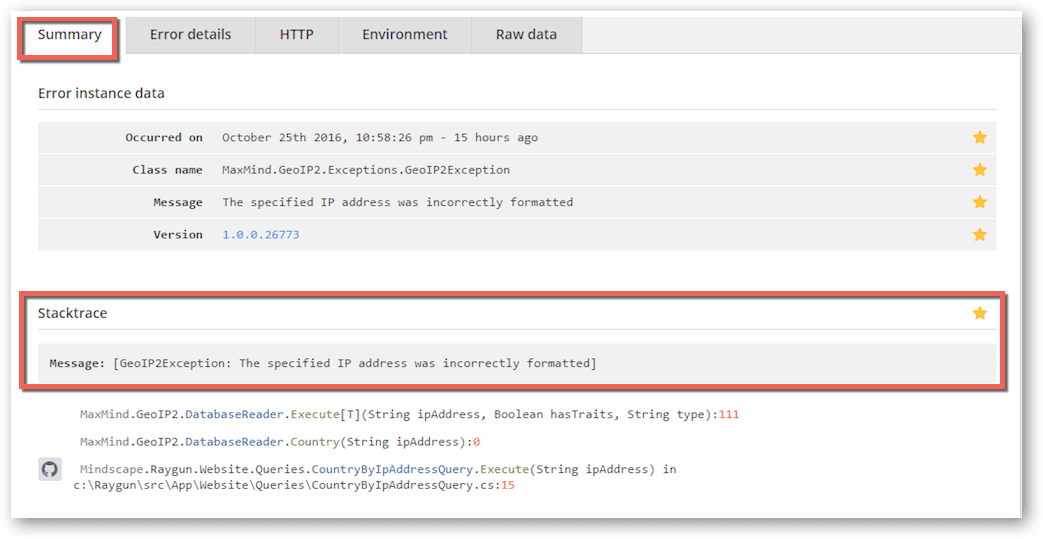Switch to the Error details tab
The image size is (1043, 539).
tap(190, 35)
